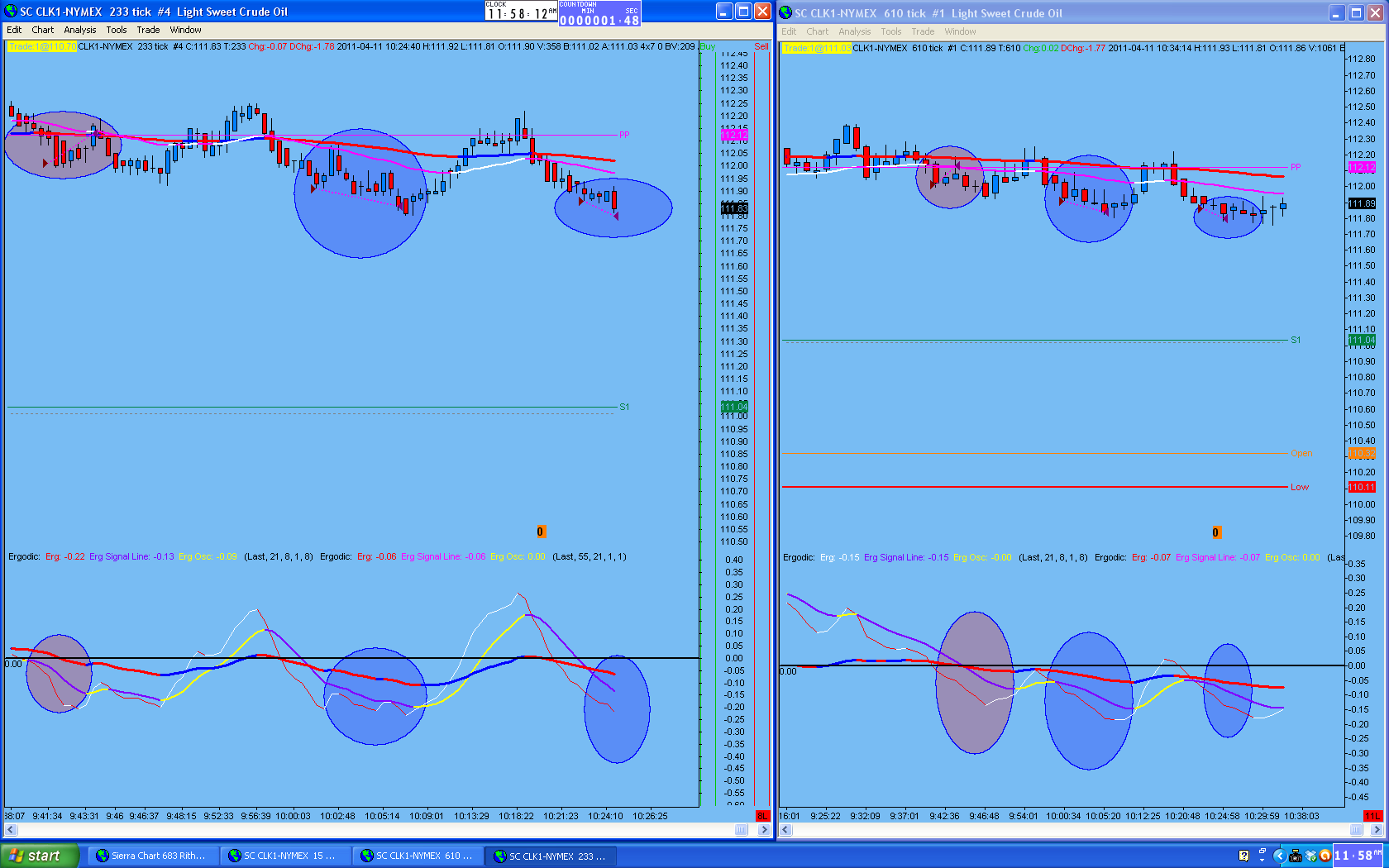Click the orange Open line label in the 610 chart

click(1301, 453)
